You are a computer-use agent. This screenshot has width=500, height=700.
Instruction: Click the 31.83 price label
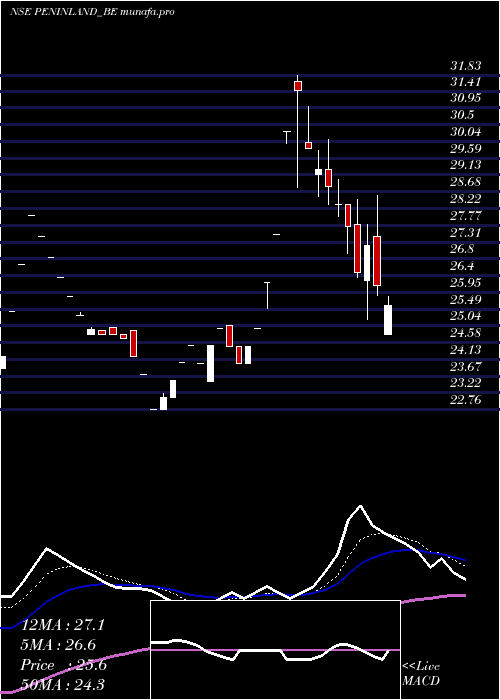(466, 66)
